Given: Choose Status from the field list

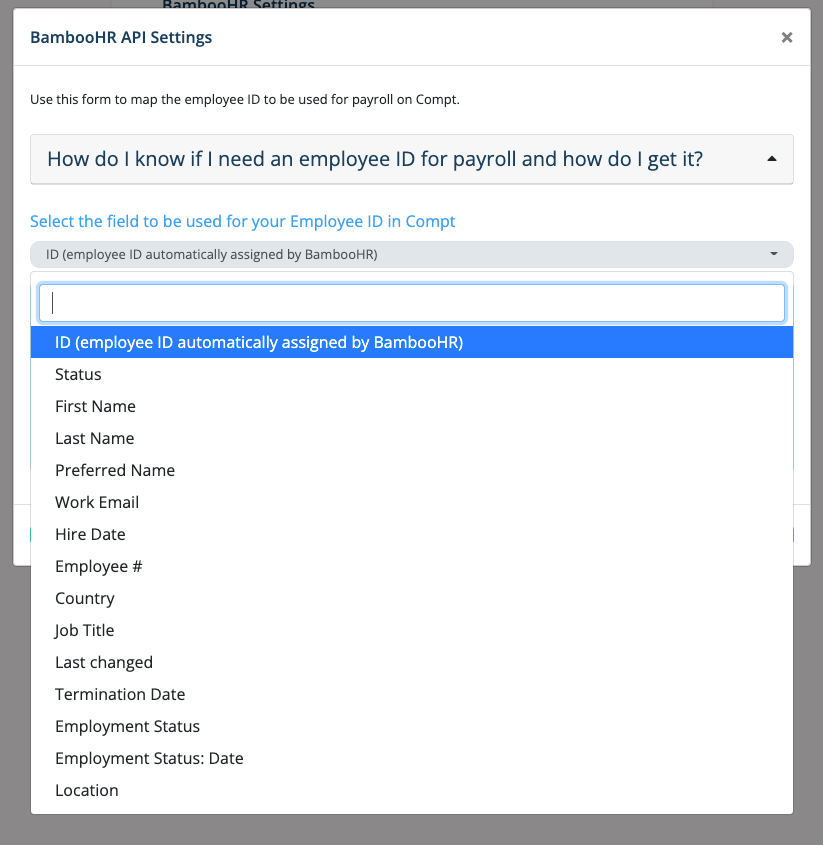Looking at the screenshot, I should pyautogui.click(x=78, y=374).
